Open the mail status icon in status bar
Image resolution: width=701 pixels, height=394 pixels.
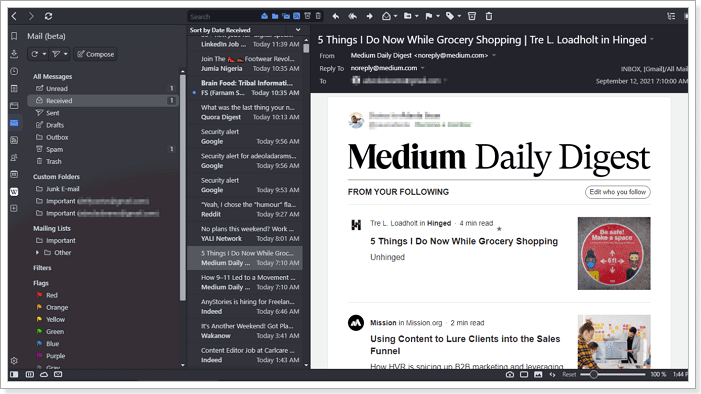point(58,374)
